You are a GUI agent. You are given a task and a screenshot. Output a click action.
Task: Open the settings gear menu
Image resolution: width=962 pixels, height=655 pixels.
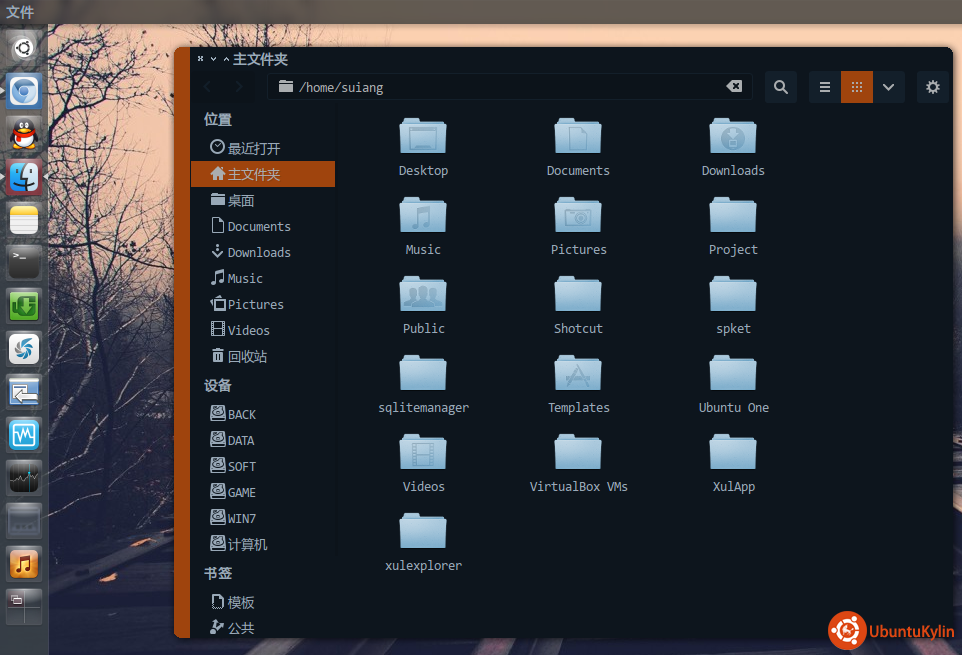933,87
